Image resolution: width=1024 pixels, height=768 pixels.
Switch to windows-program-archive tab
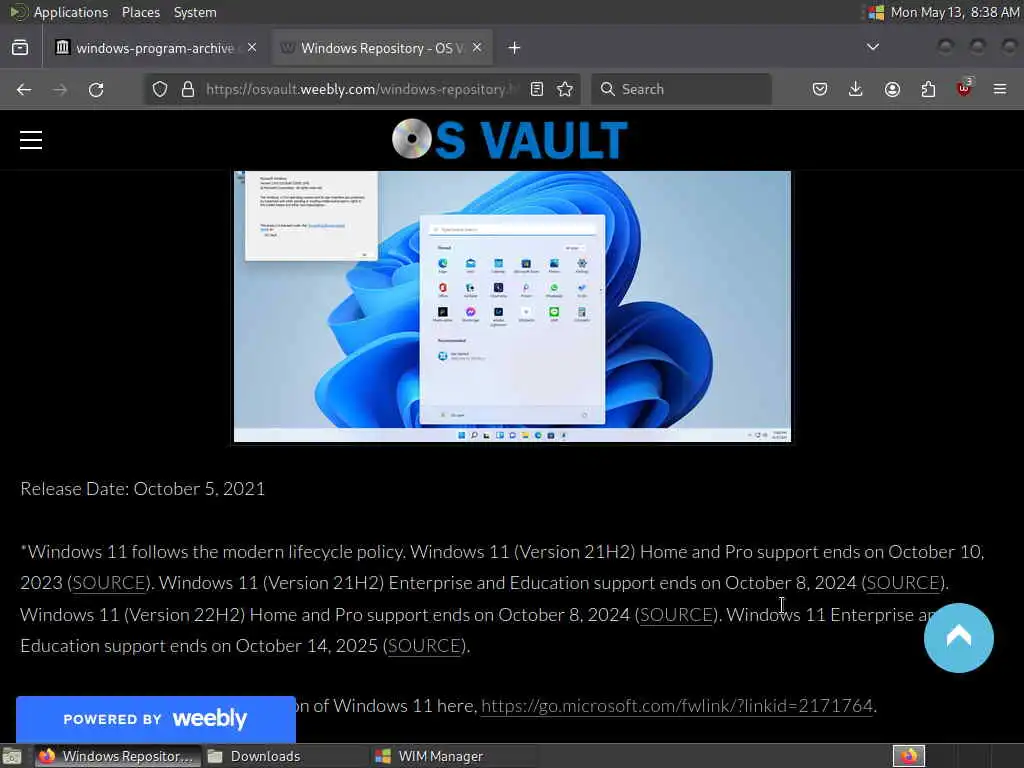[157, 48]
